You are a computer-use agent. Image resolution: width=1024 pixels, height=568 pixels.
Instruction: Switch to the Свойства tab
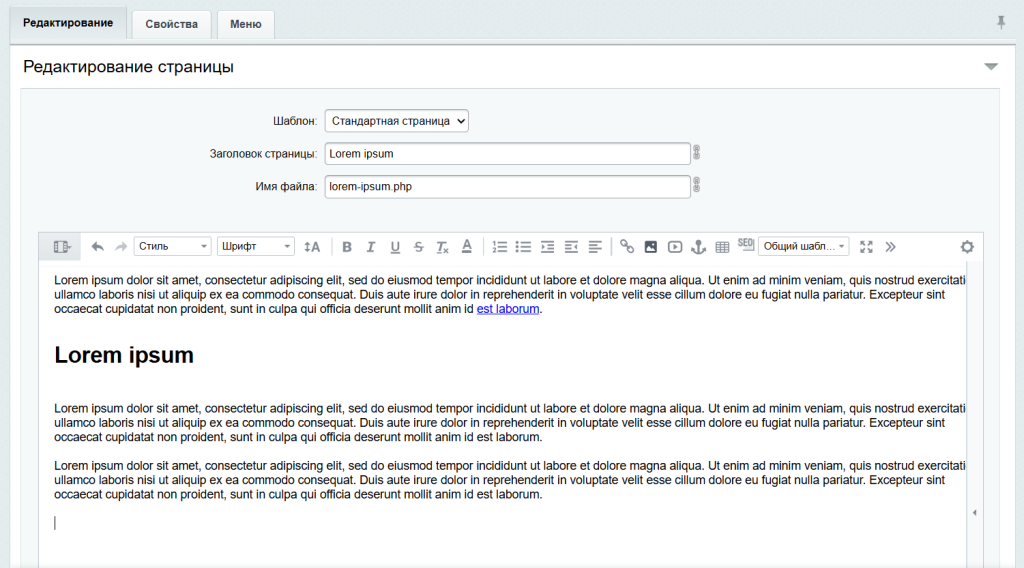click(x=171, y=24)
